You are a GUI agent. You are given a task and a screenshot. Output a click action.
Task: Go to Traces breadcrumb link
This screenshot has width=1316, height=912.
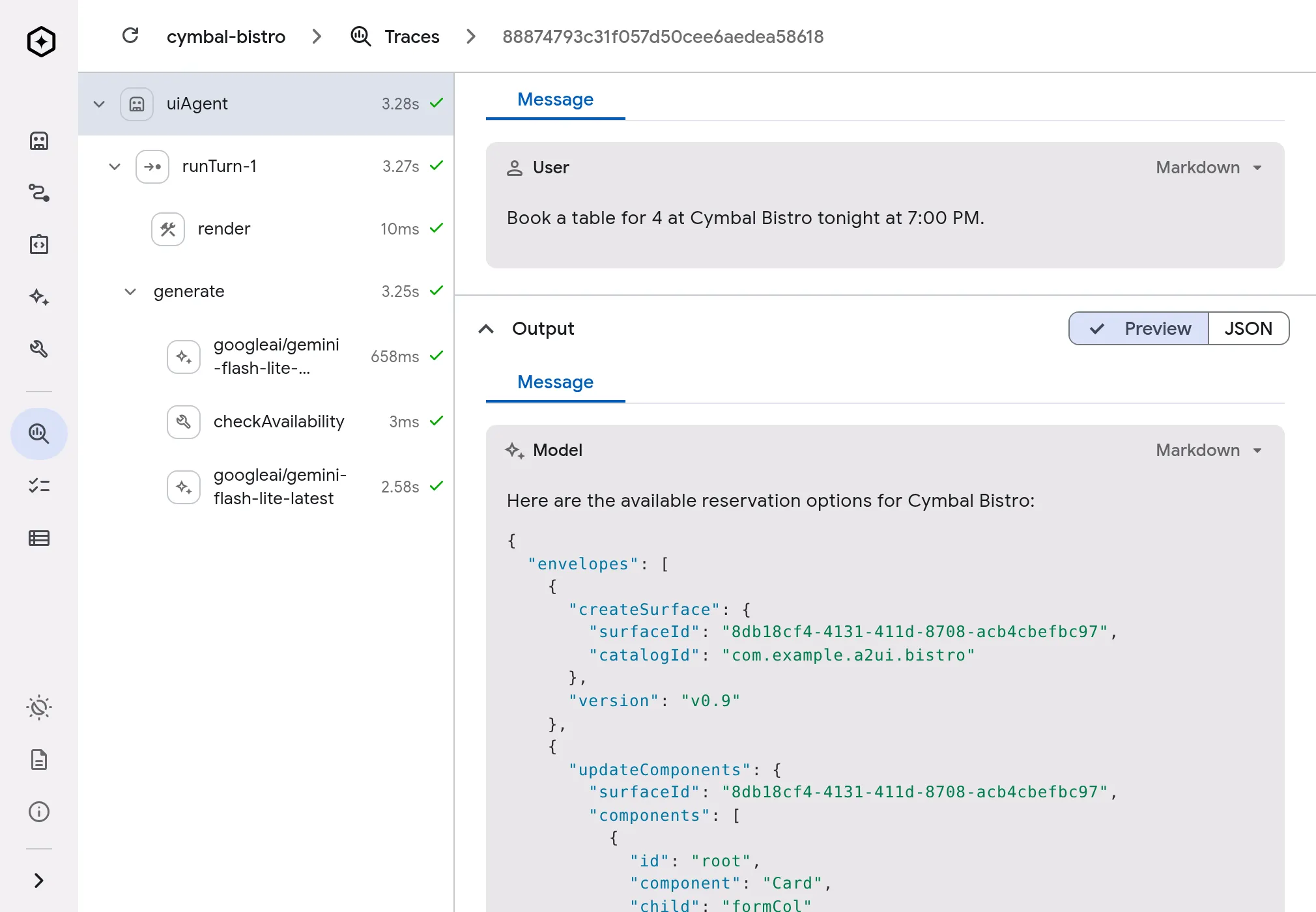coord(412,36)
